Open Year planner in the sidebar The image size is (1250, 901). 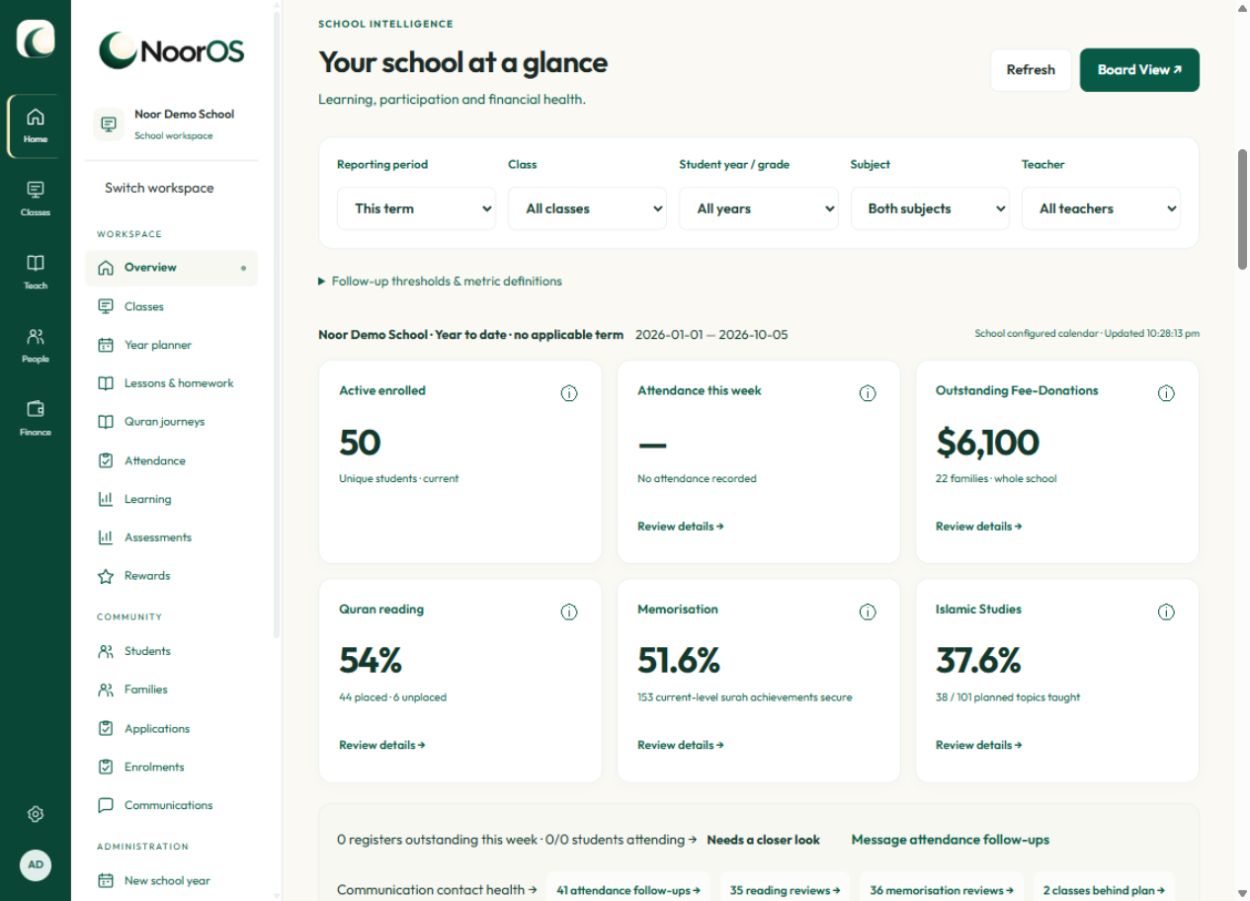pos(171,345)
